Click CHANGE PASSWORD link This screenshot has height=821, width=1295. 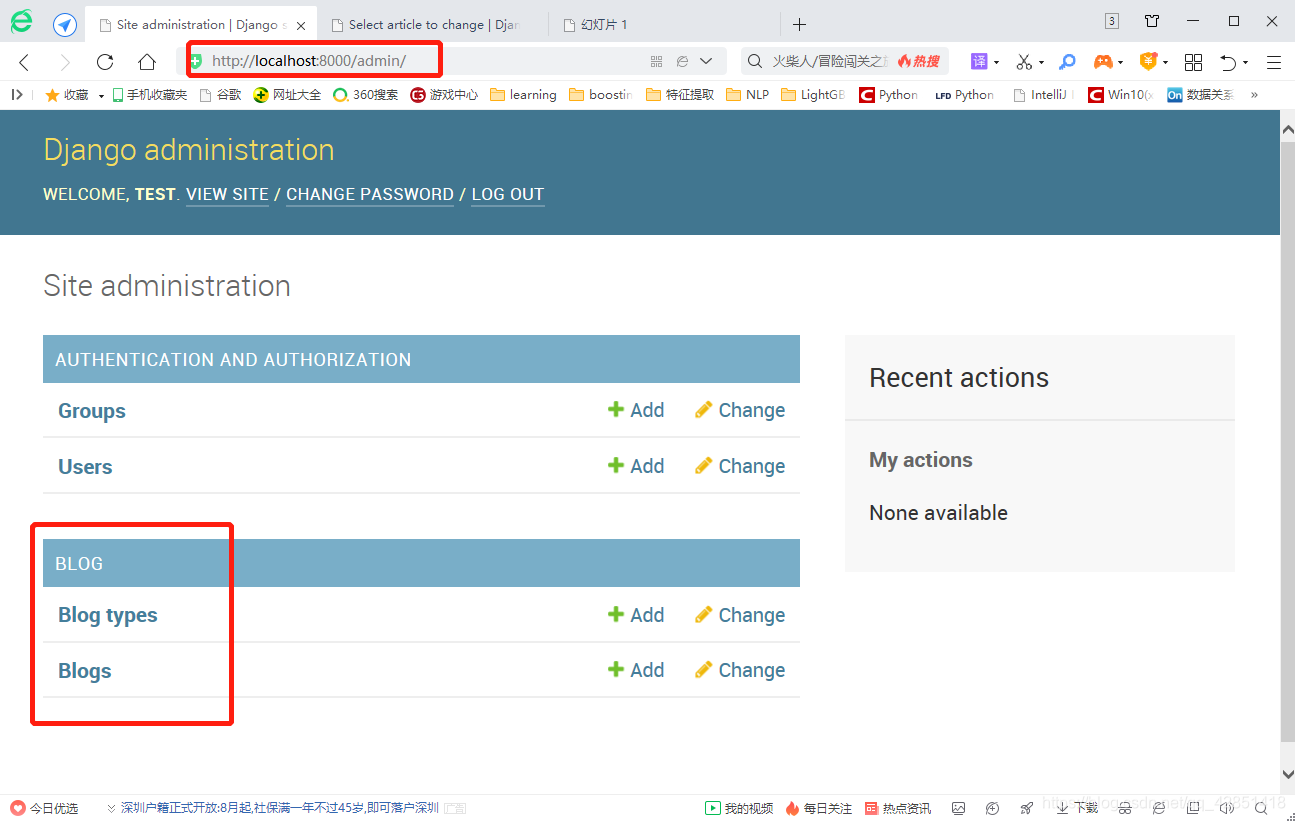tap(370, 194)
